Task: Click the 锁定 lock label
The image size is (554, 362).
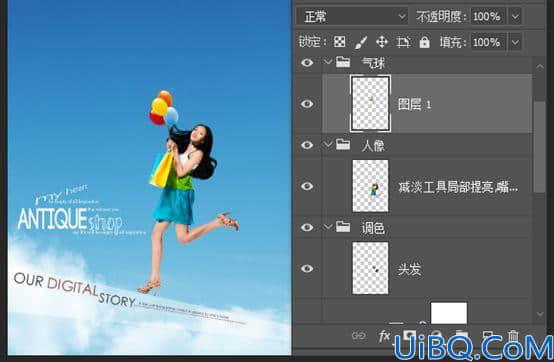Action: tap(312, 42)
